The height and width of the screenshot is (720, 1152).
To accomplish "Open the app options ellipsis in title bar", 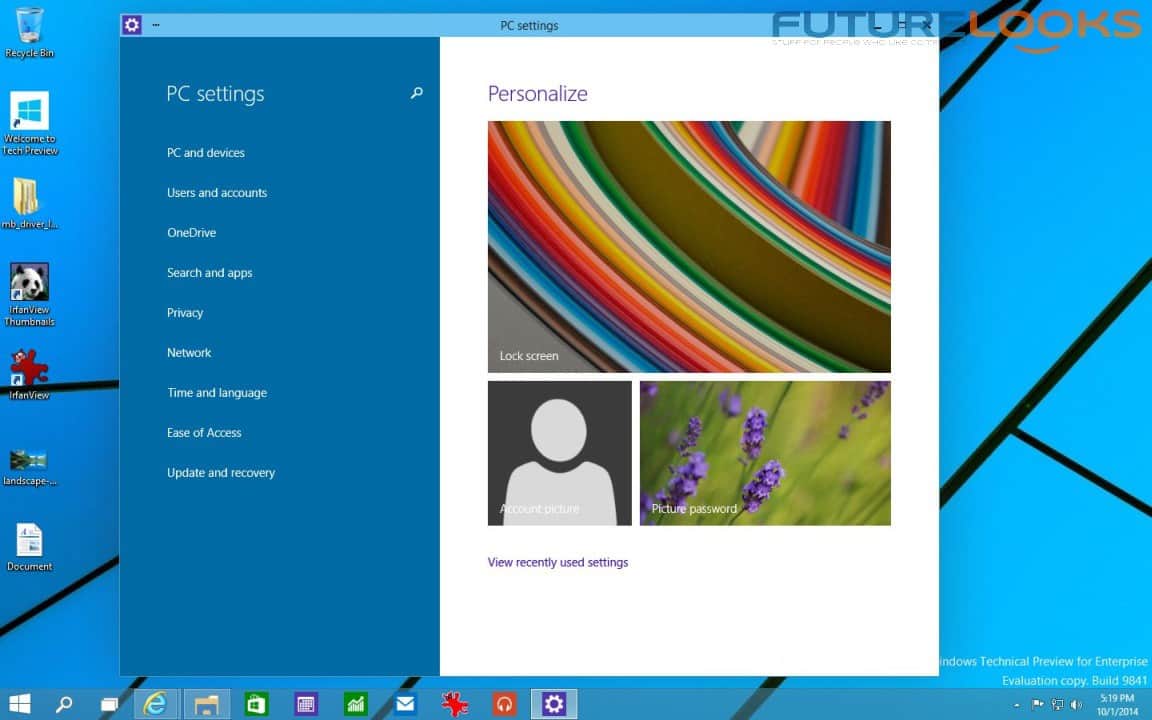I will tap(155, 25).
